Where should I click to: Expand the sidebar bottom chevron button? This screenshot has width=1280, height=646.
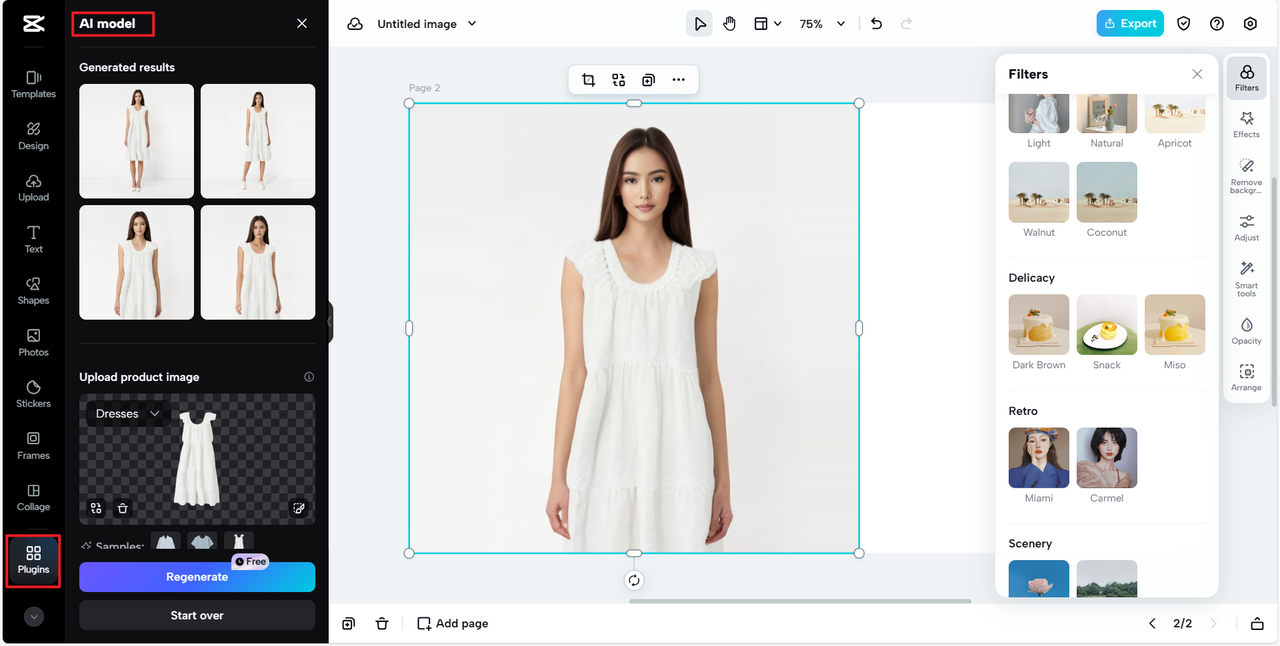(x=34, y=617)
